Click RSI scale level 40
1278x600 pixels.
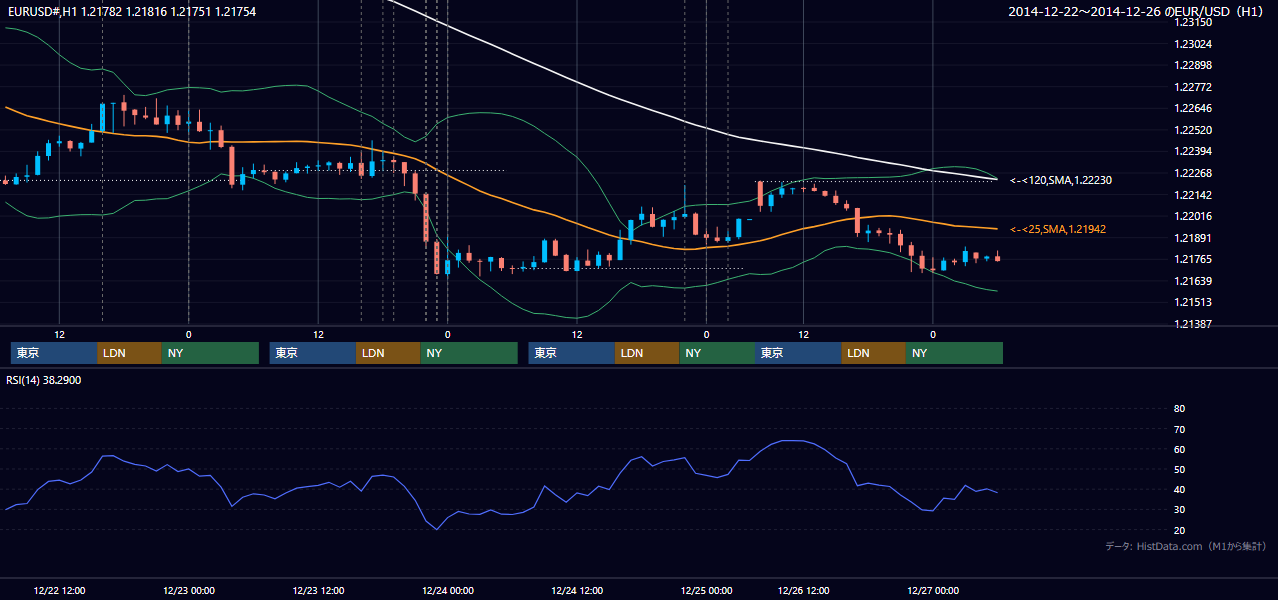pos(1179,489)
